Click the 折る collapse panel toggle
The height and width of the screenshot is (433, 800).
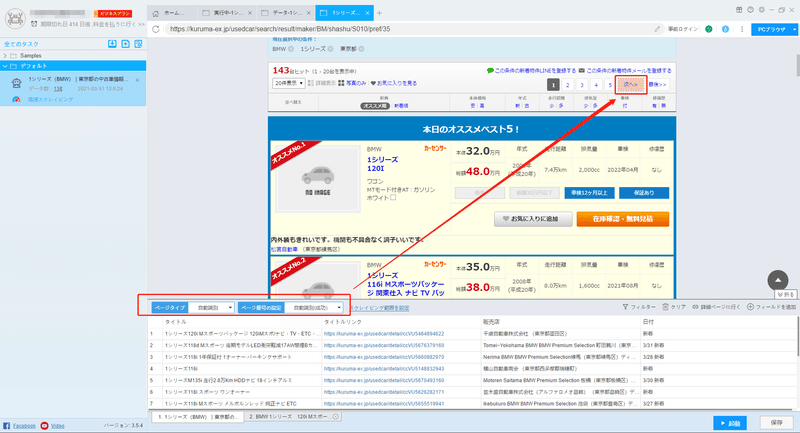pyautogui.click(x=785, y=294)
